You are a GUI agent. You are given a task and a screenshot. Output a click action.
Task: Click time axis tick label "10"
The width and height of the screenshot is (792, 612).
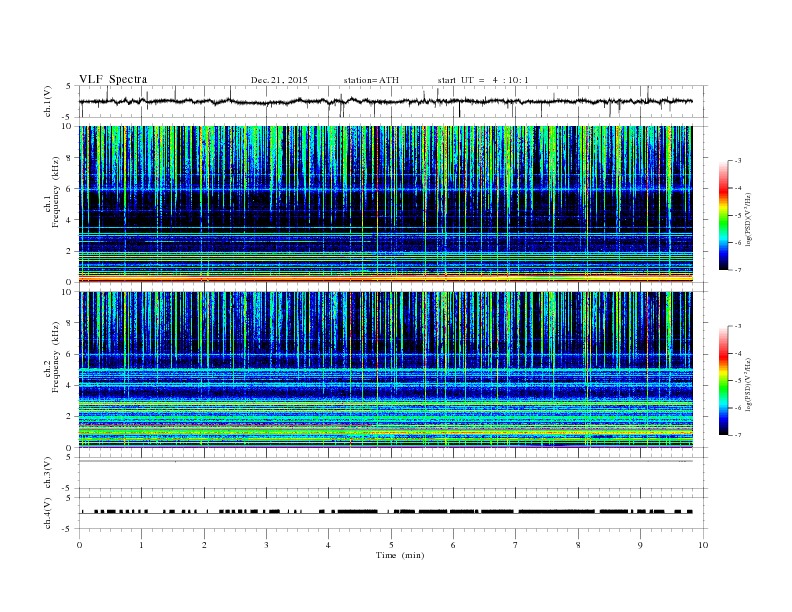pyautogui.click(x=703, y=545)
